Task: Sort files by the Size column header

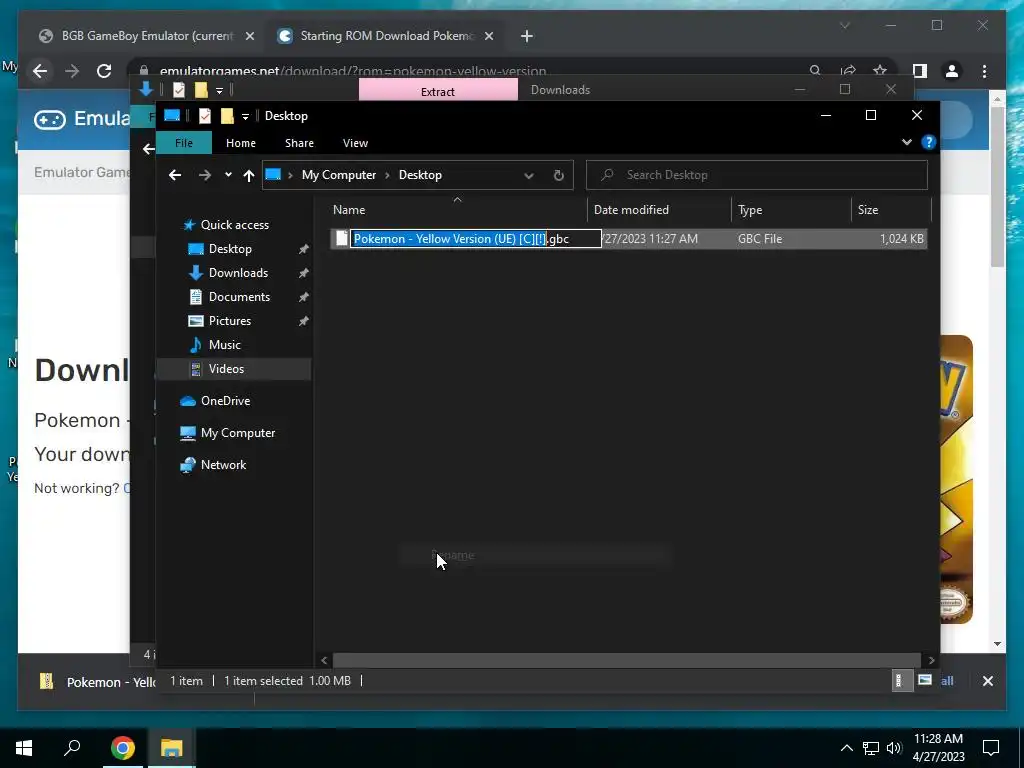Action: pyautogui.click(x=891, y=210)
